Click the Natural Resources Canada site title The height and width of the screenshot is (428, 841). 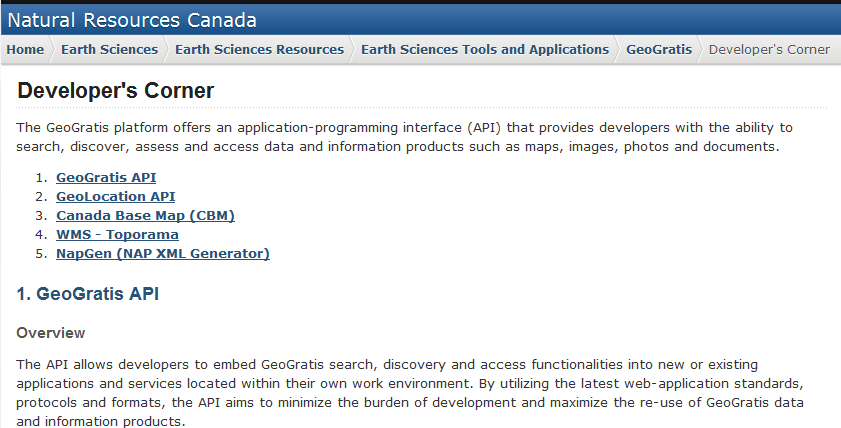coord(132,19)
